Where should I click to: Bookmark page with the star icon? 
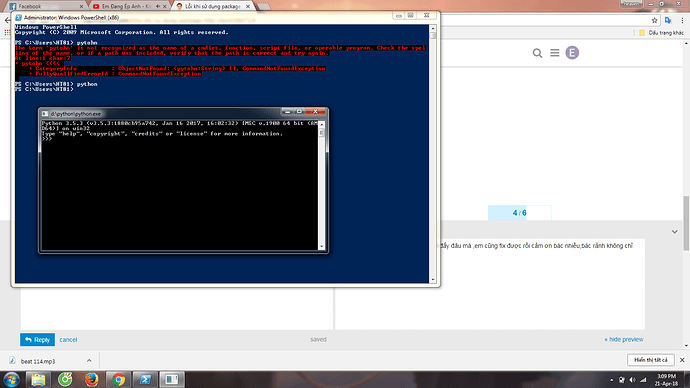(654, 20)
